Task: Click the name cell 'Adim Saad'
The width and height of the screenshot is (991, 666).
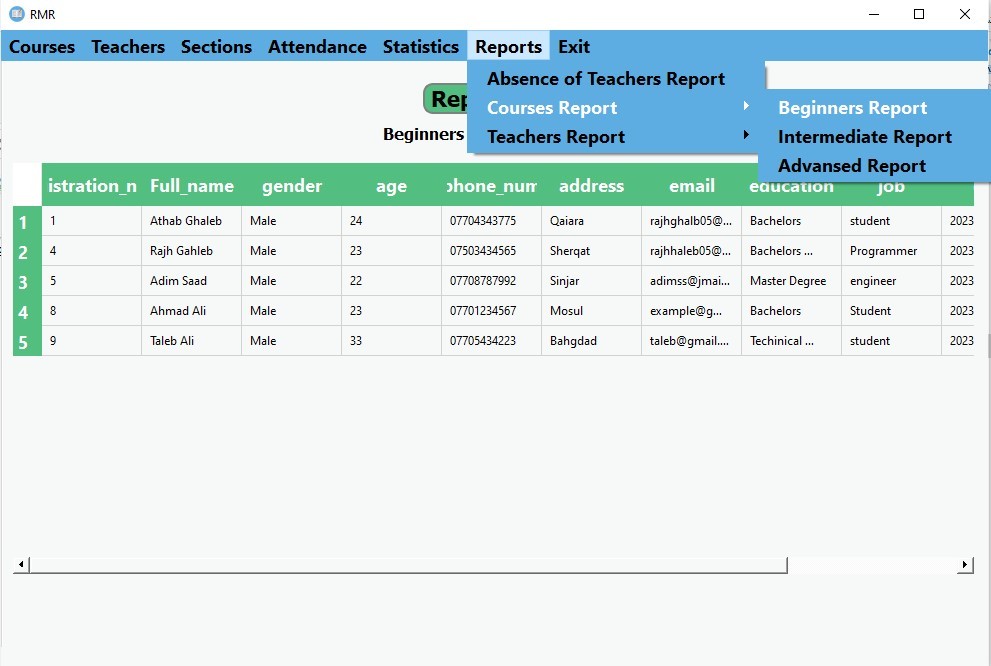Action: click(x=192, y=281)
